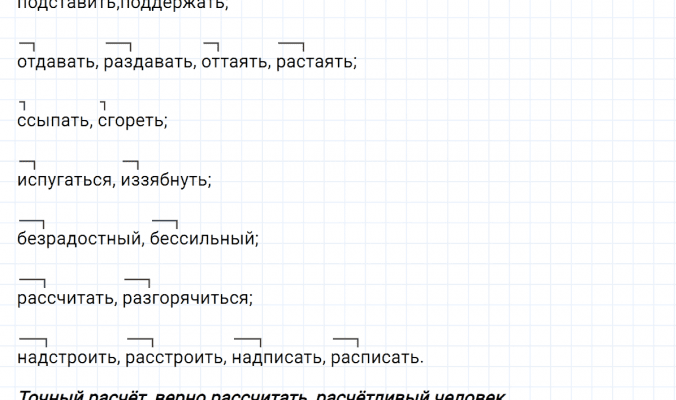The image size is (676, 400).
Task: Click the prefix mark above "надстроить"
Action: (x=32, y=339)
